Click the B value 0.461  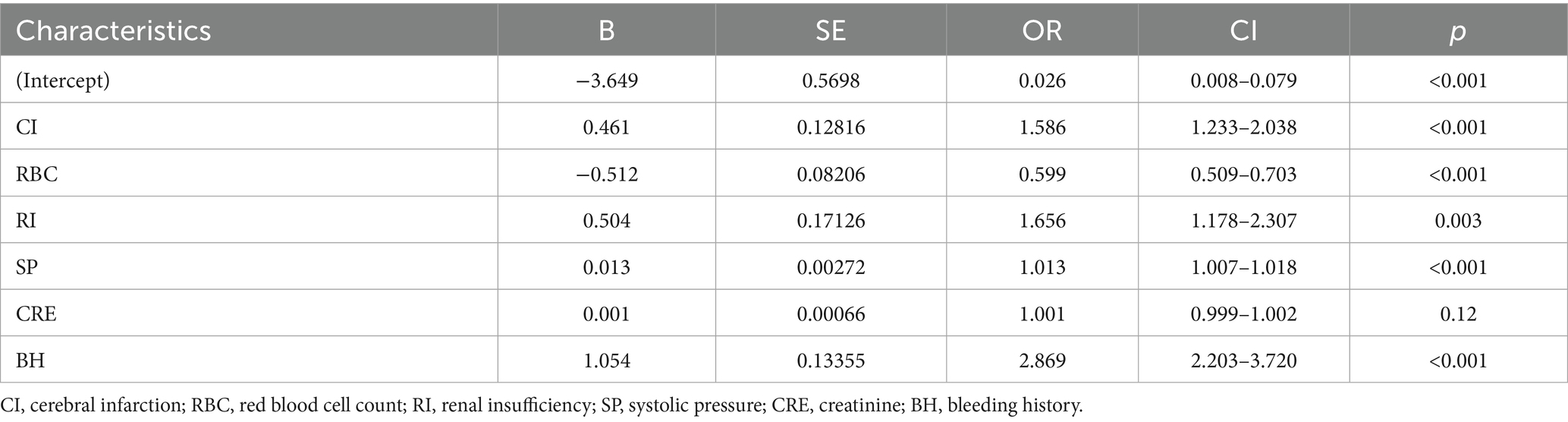pyautogui.click(x=606, y=127)
